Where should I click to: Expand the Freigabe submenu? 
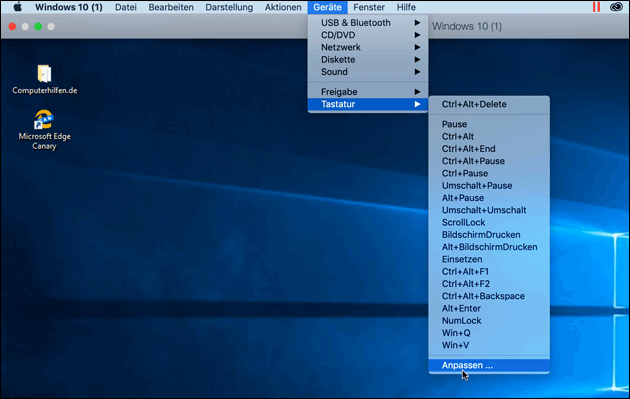tap(368, 92)
